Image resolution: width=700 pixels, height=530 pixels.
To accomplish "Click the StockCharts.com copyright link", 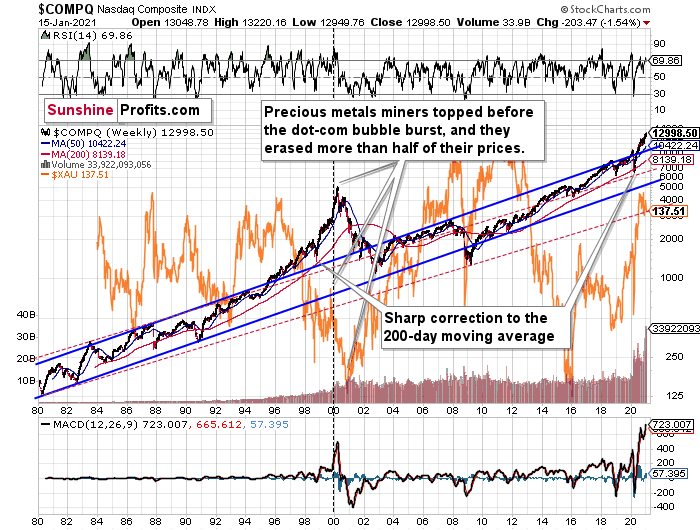I will click(605, 9).
